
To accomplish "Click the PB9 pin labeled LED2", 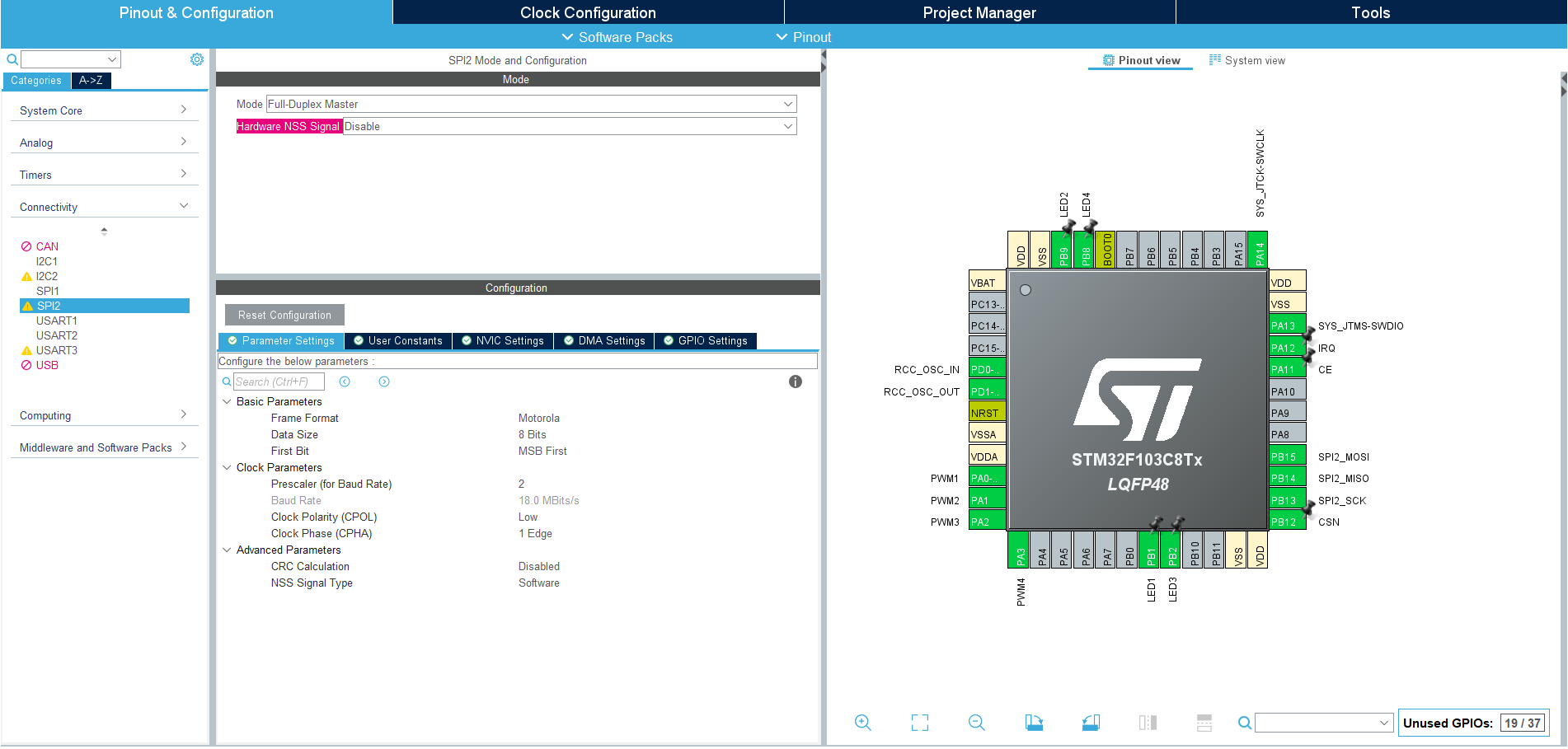I will click(x=1063, y=250).
